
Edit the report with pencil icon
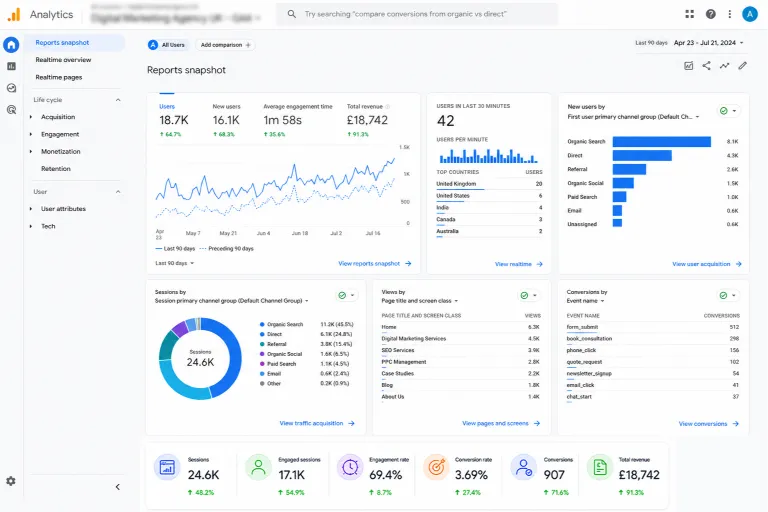coord(743,66)
